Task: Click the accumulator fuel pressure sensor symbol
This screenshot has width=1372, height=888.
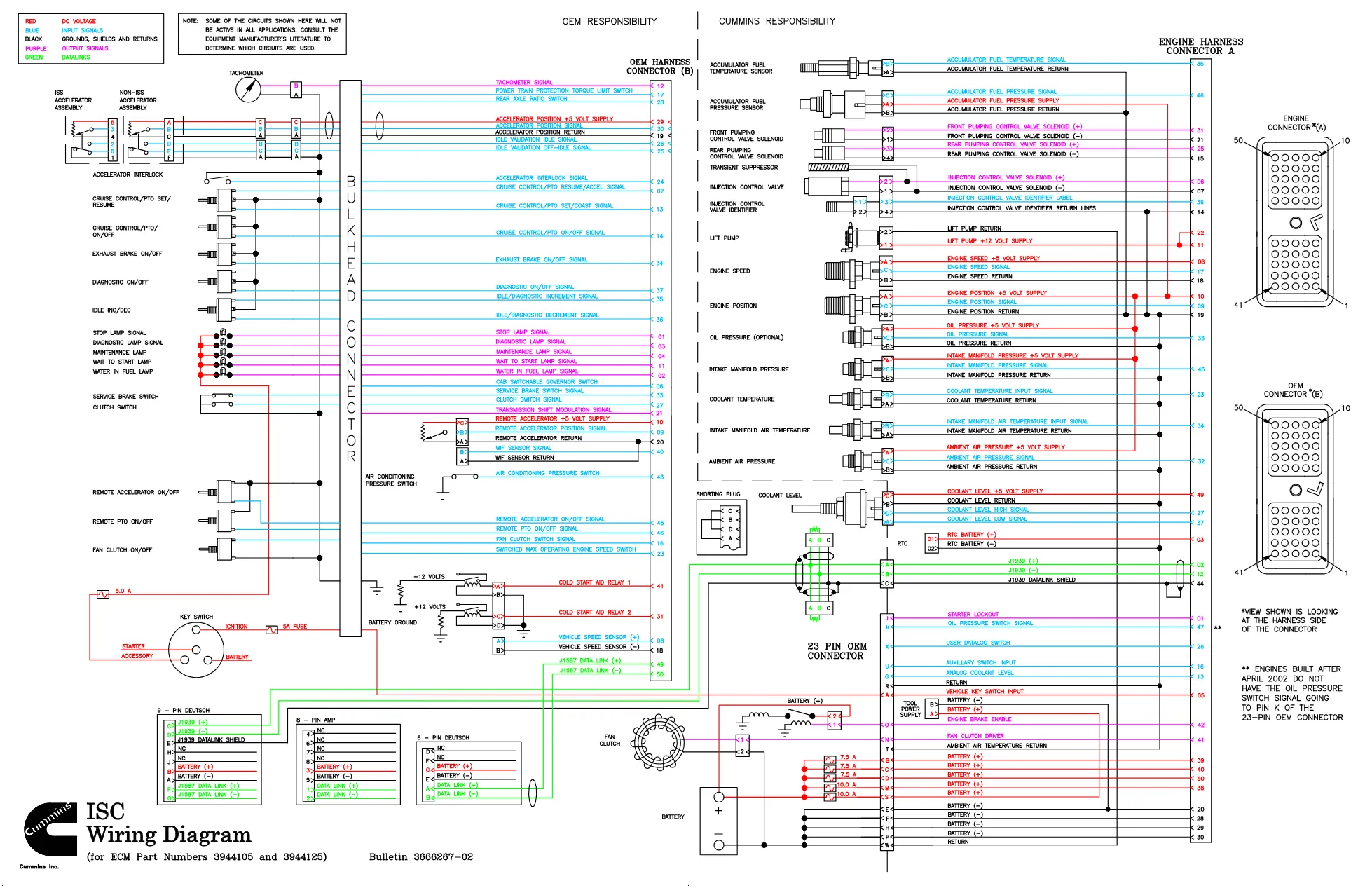Action: click(x=842, y=104)
